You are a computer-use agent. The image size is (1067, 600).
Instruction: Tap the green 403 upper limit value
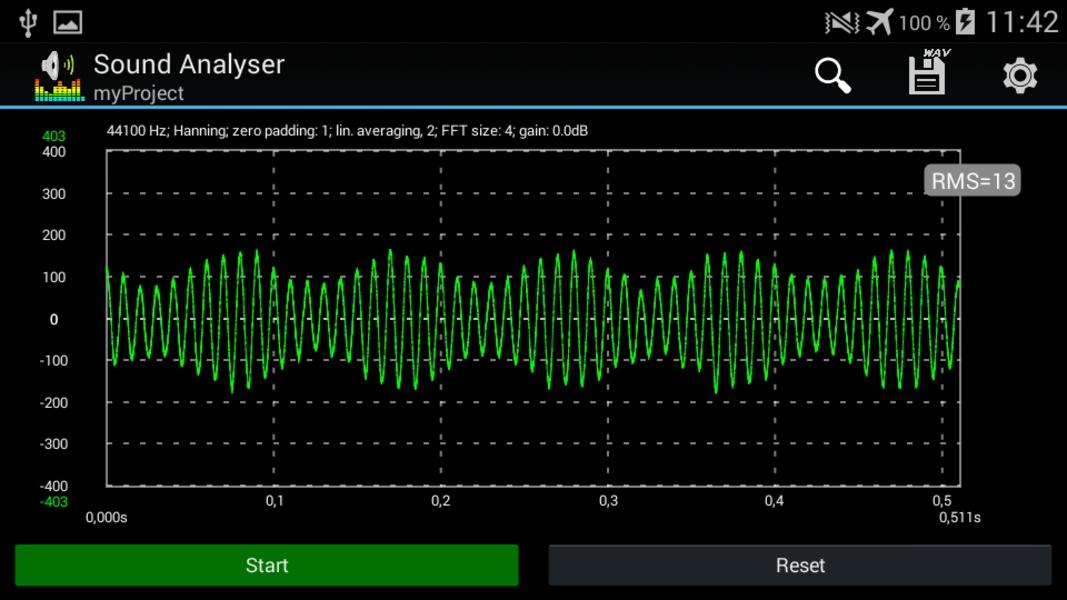click(x=54, y=136)
